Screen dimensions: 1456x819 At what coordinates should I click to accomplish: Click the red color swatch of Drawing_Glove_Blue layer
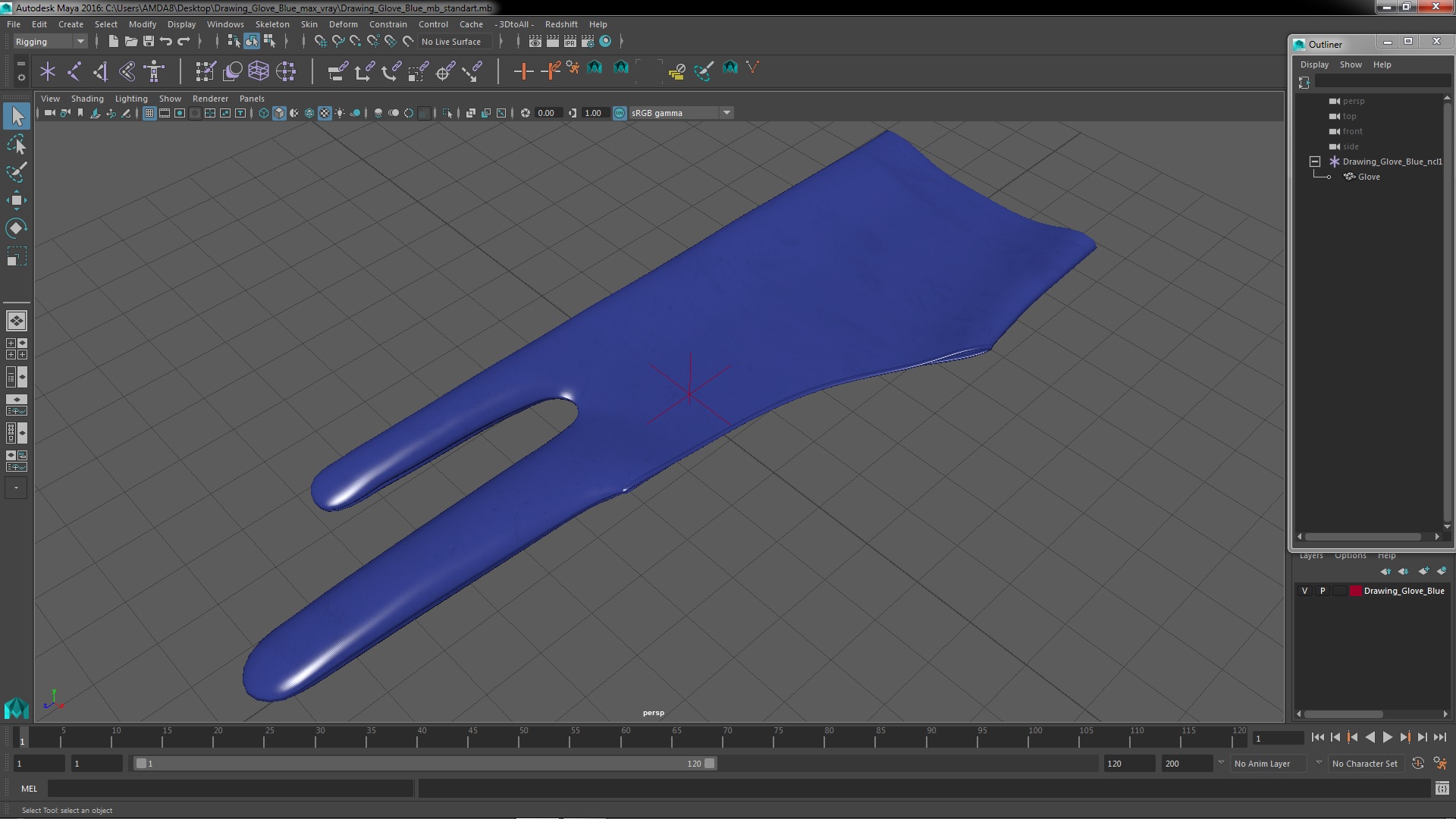click(x=1355, y=591)
